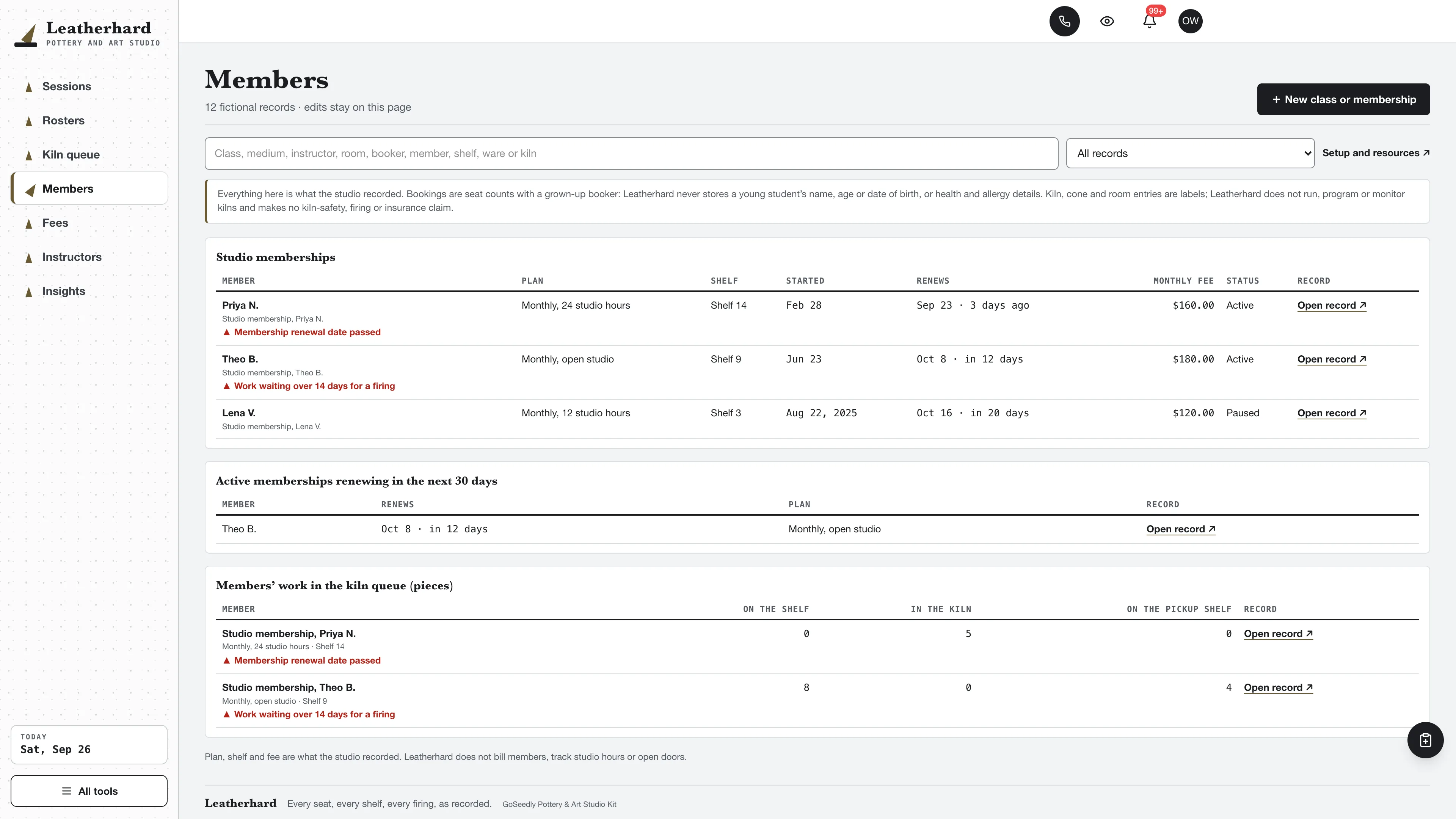Toggle the eye view icon in header

pyautogui.click(x=1107, y=21)
